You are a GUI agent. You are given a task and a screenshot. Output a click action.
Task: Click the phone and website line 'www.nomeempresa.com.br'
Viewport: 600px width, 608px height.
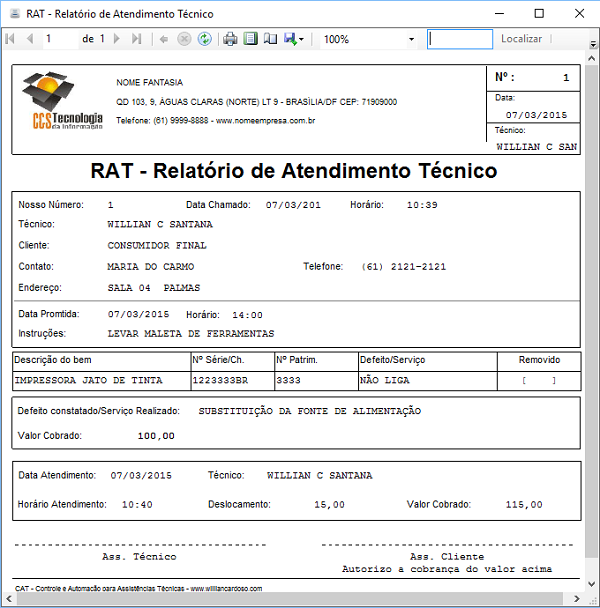215,121
